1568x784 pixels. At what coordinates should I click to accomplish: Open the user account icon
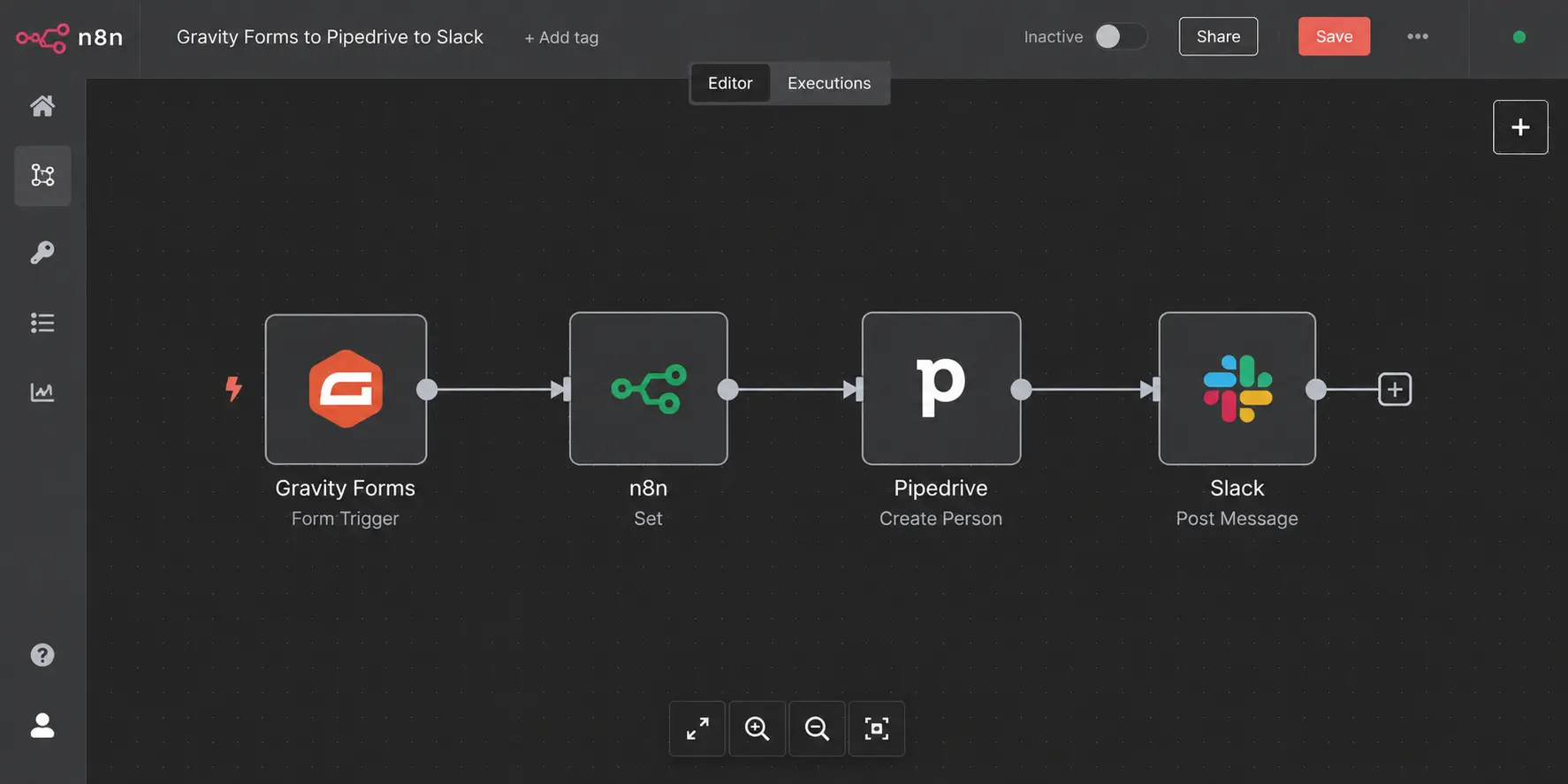coord(42,725)
